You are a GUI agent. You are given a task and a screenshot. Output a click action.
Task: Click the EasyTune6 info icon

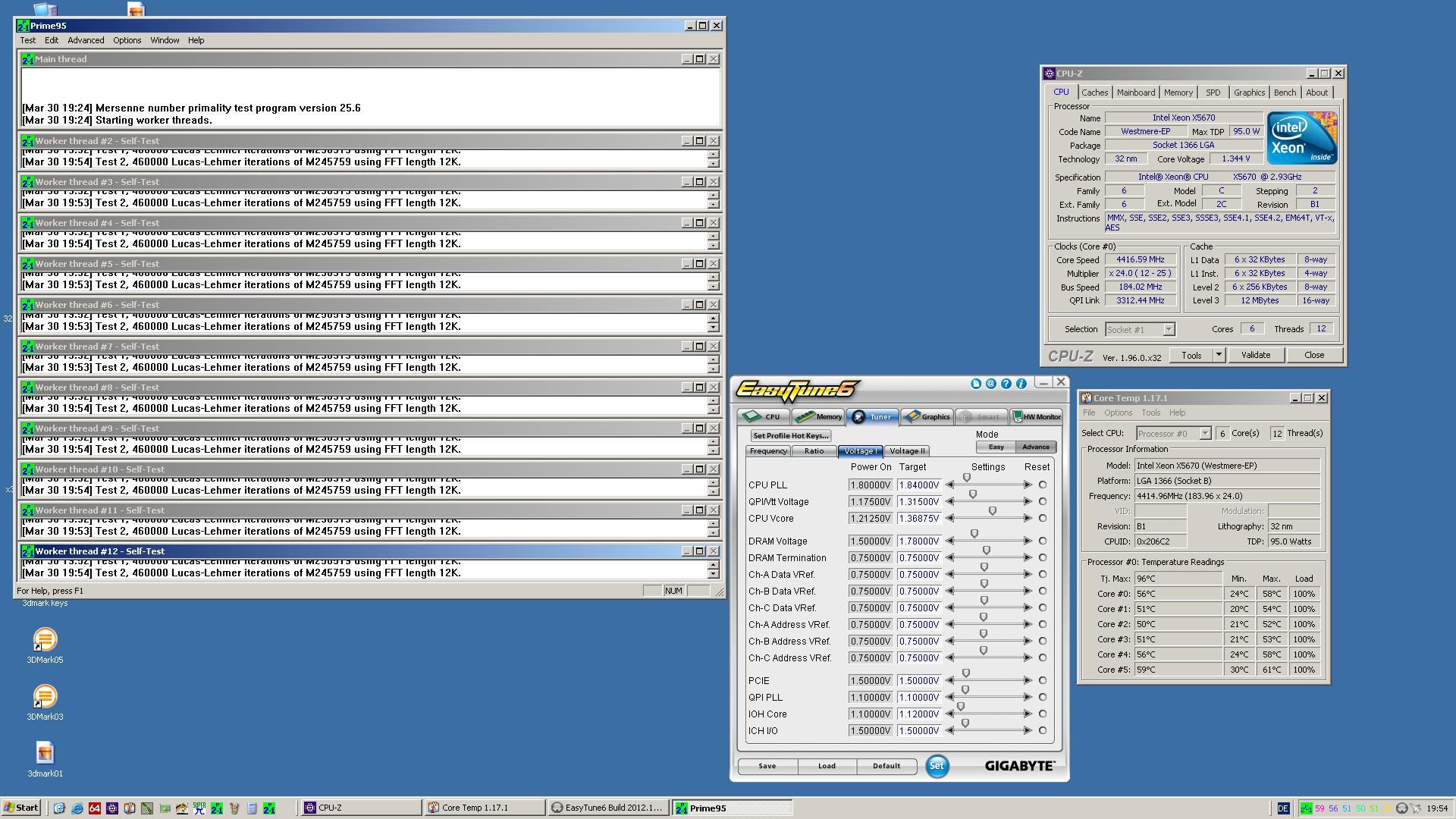(1021, 384)
